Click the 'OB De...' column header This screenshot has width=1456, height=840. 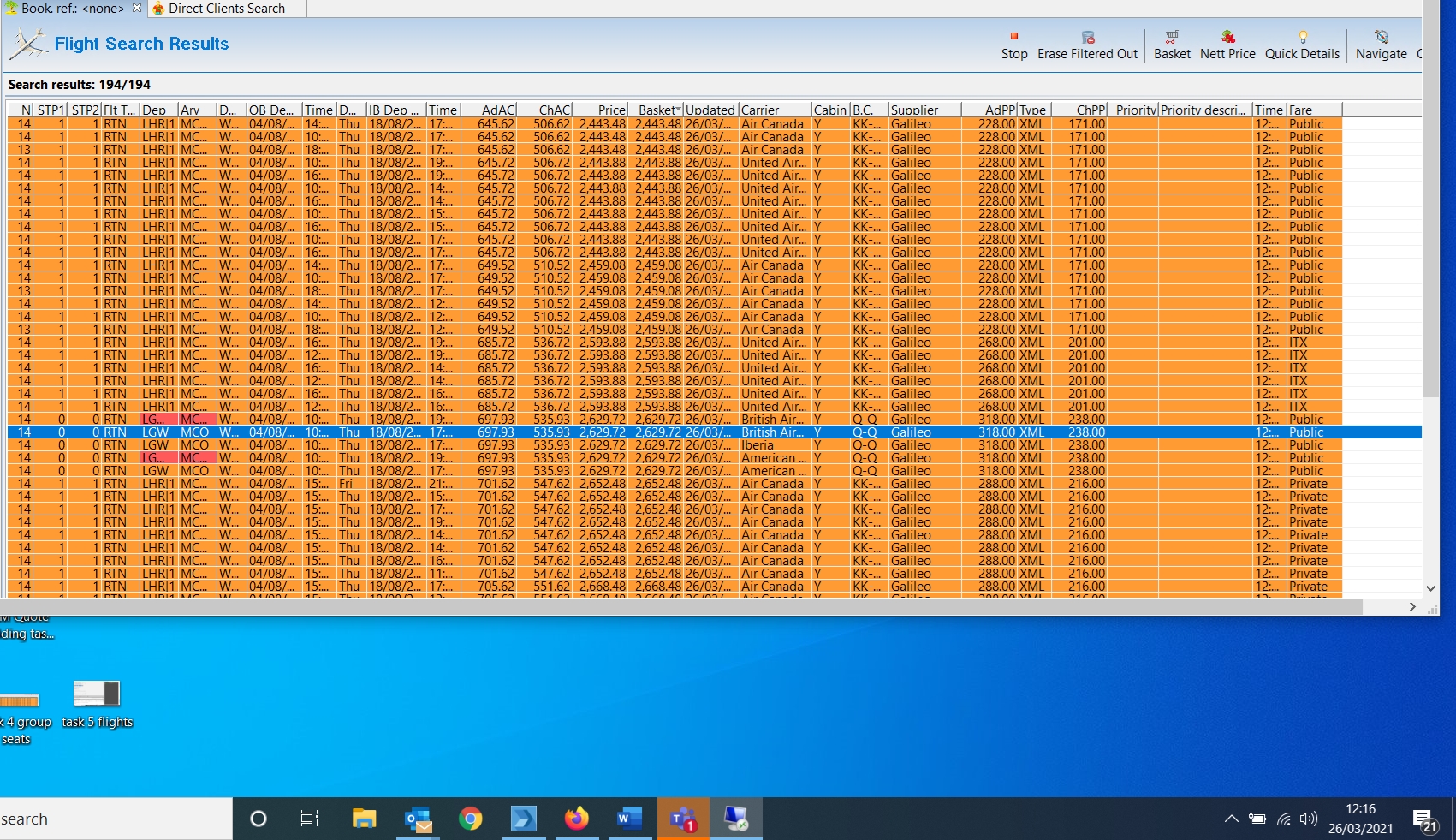(x=274, y=110)
